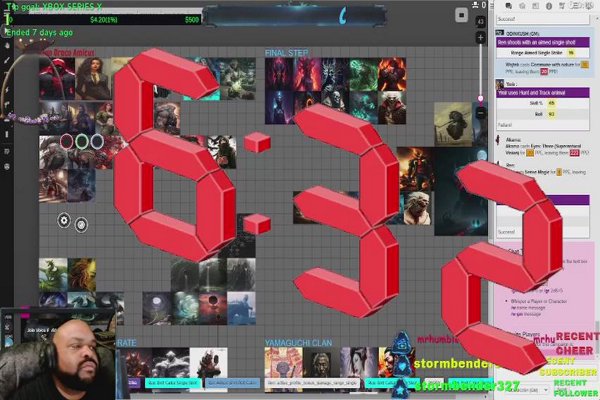Viewport: 600px width, 400px height.
Task: Select the old man Yamaguchi Clan portrait
Action: click(x=322, y=363)
